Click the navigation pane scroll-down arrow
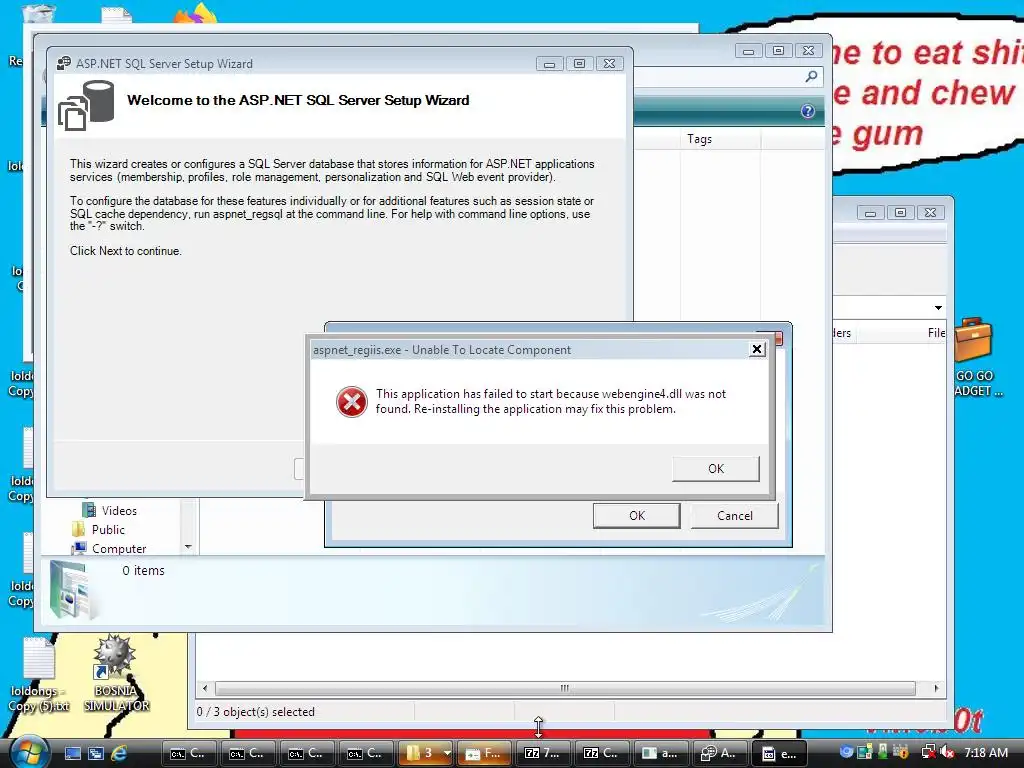The height and width of the screenshot is (768, 1024). tap(188, 547)
